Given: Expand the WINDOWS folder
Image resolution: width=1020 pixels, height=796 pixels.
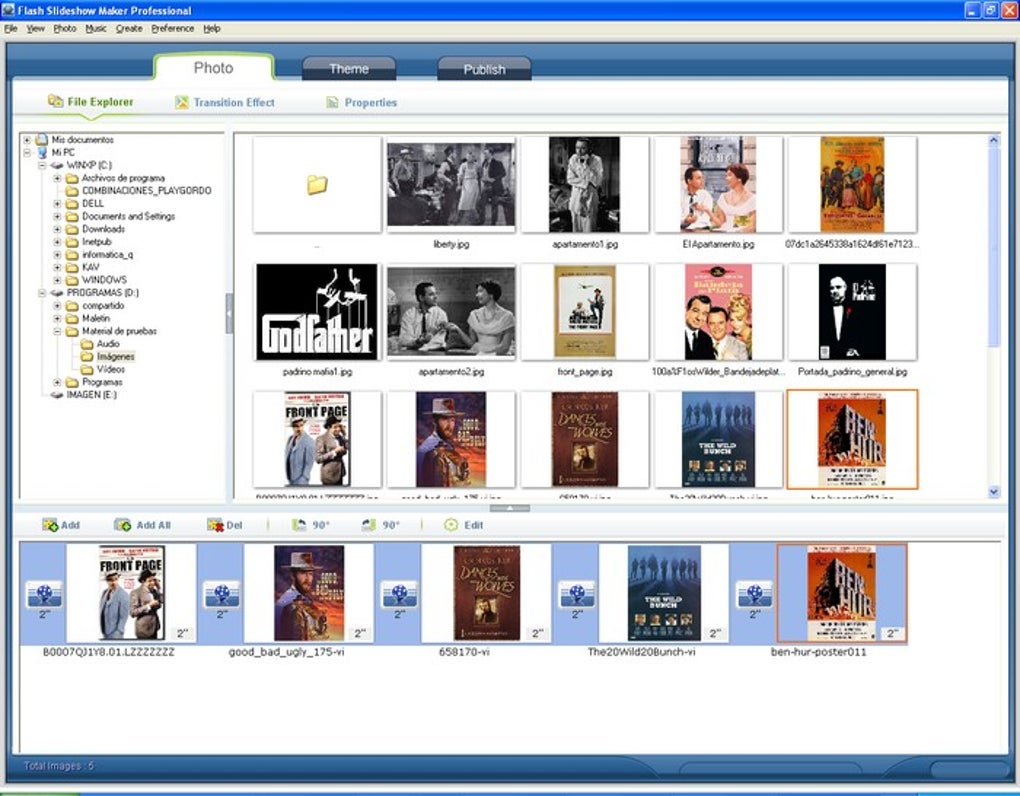Looking at the screenshot, I should (x=57, y=280).
